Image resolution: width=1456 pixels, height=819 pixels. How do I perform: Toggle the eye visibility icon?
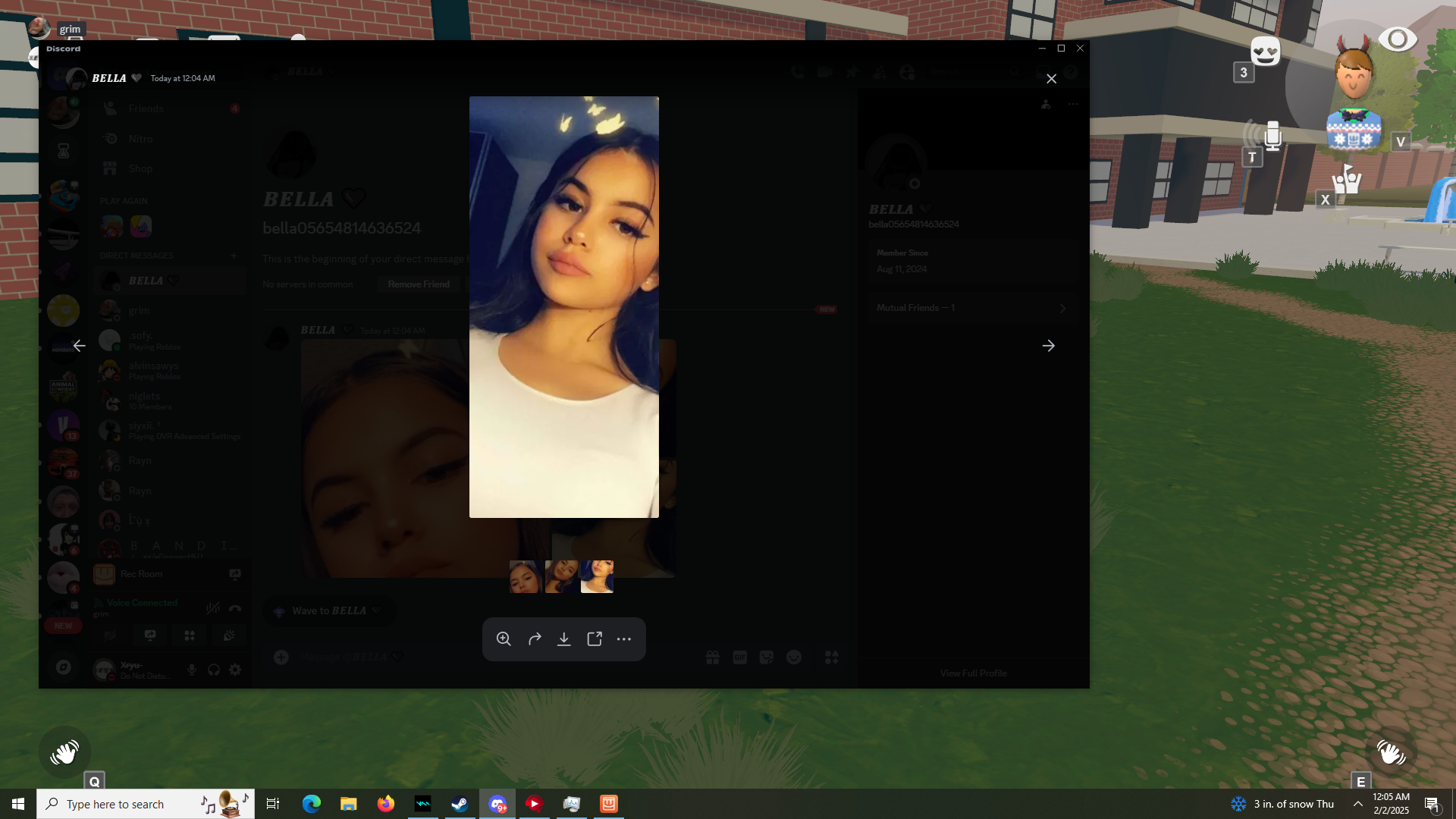pyautogui.click(x=1397, y=39)
